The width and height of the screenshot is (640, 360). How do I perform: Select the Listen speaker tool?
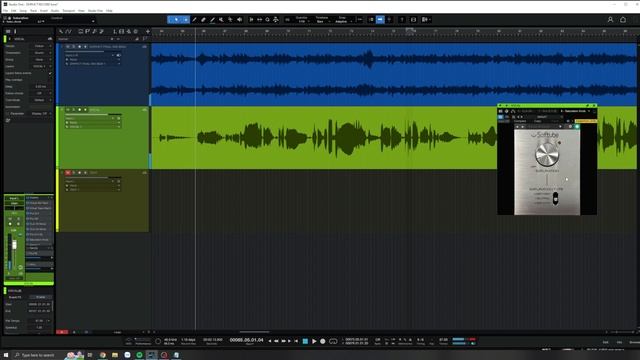(x=240, y=20)
